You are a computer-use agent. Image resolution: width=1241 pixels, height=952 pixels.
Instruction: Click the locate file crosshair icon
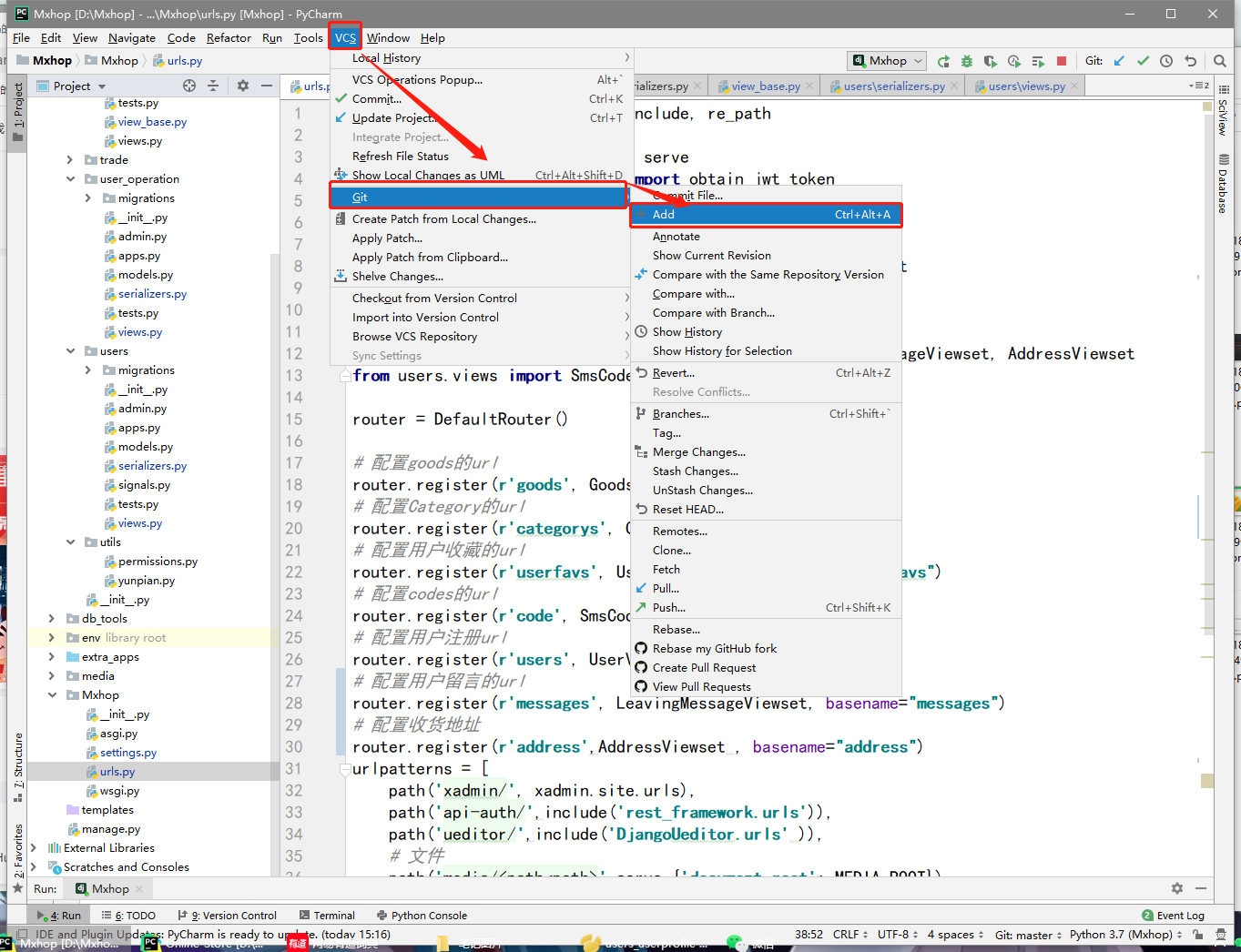tap(189, 86)
